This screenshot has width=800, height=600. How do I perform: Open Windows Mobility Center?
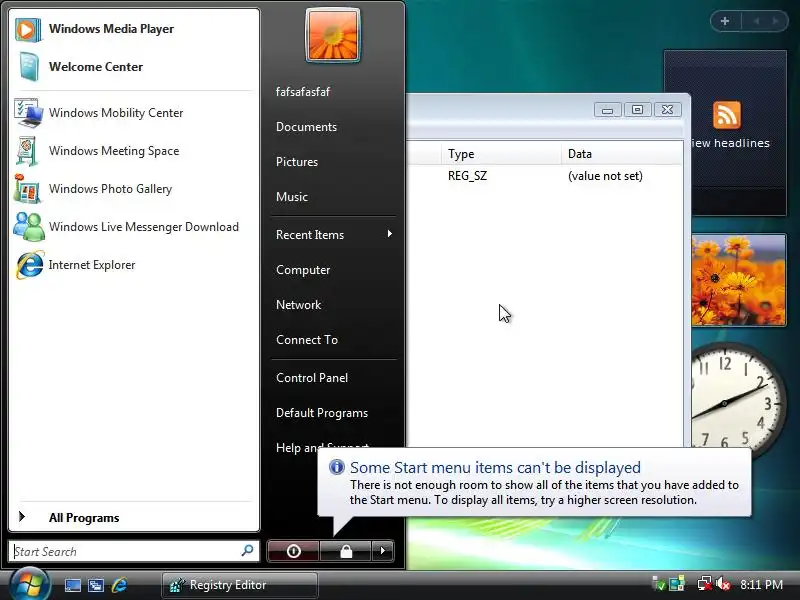[x=134, y=113]
